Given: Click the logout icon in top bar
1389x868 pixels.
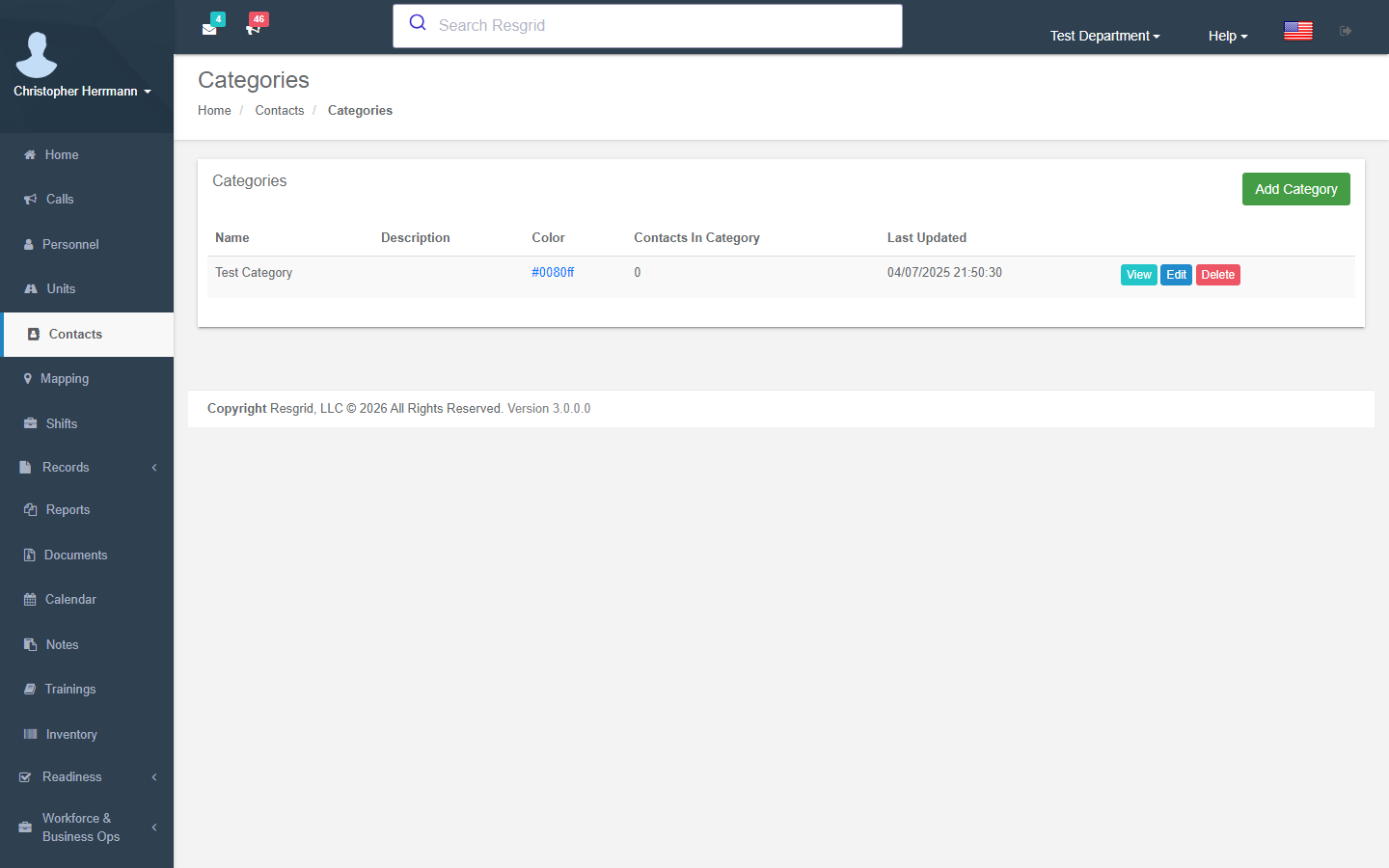Looking at the screenshot, I should coord(1346,31).
